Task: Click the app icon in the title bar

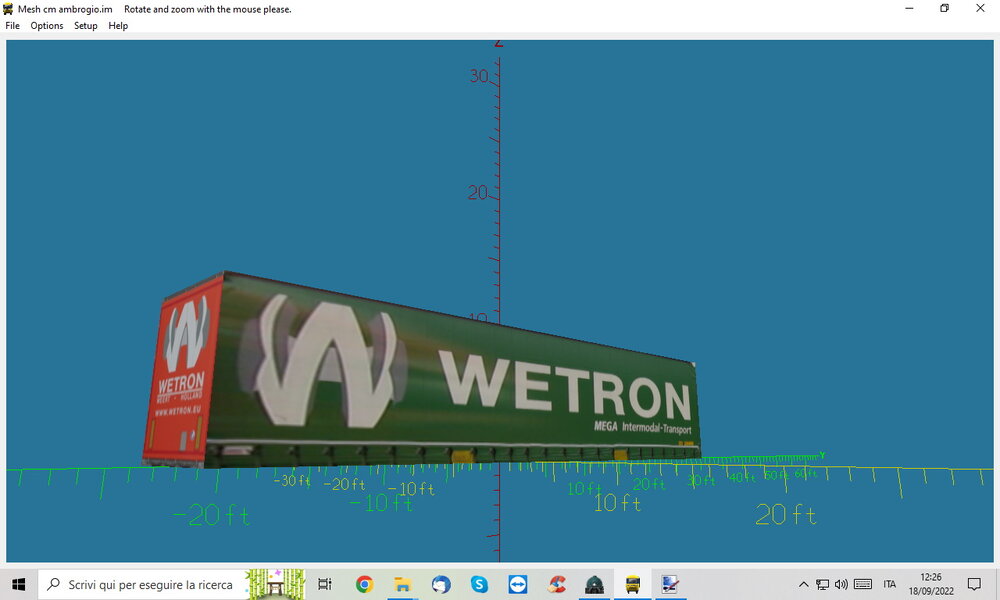Action: click(8, 9)
